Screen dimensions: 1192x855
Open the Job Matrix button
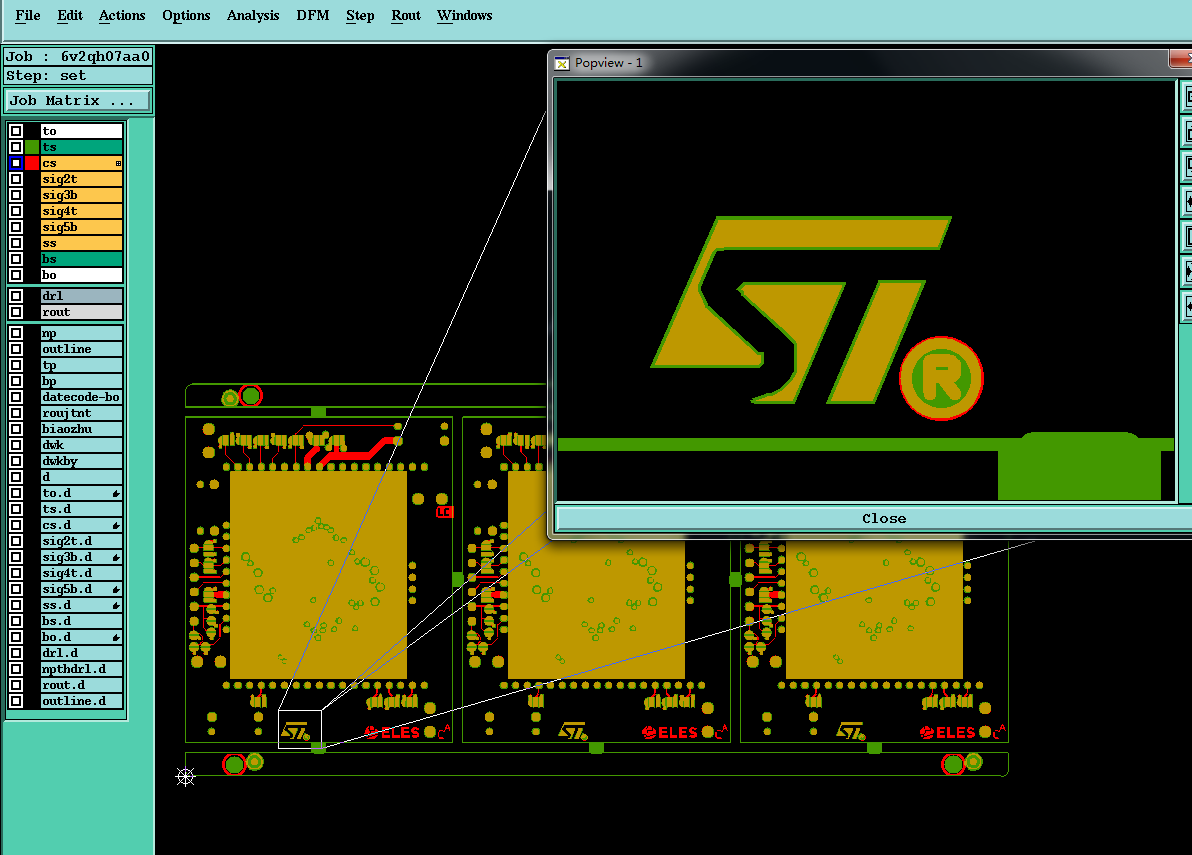(x=78, y=100)
